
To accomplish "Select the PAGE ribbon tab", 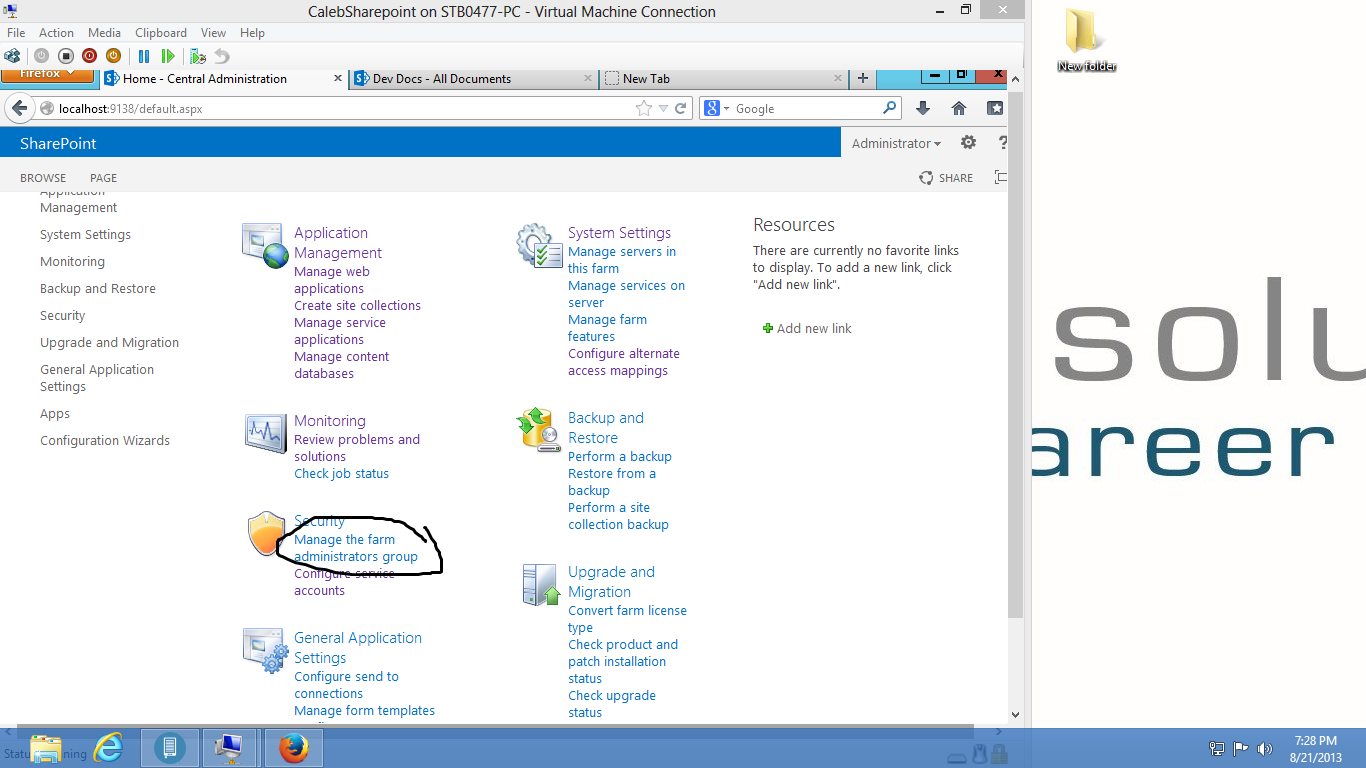I will 103,178.
